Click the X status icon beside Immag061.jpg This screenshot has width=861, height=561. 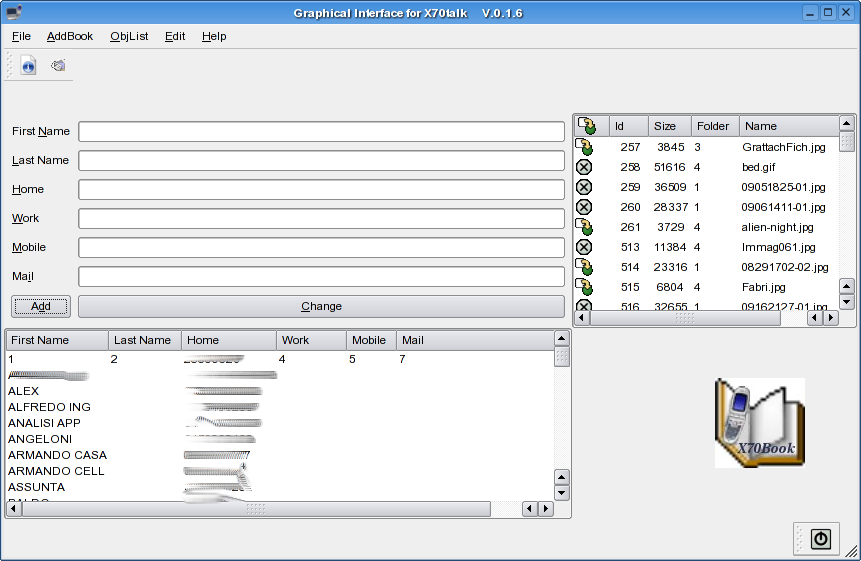tap(585, 247)
